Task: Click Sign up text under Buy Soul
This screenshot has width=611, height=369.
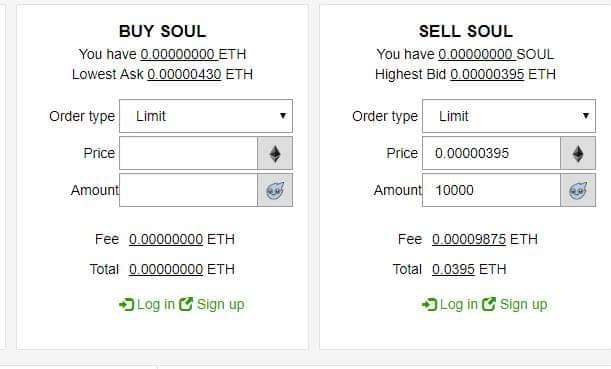Action: tap(221, 304)
